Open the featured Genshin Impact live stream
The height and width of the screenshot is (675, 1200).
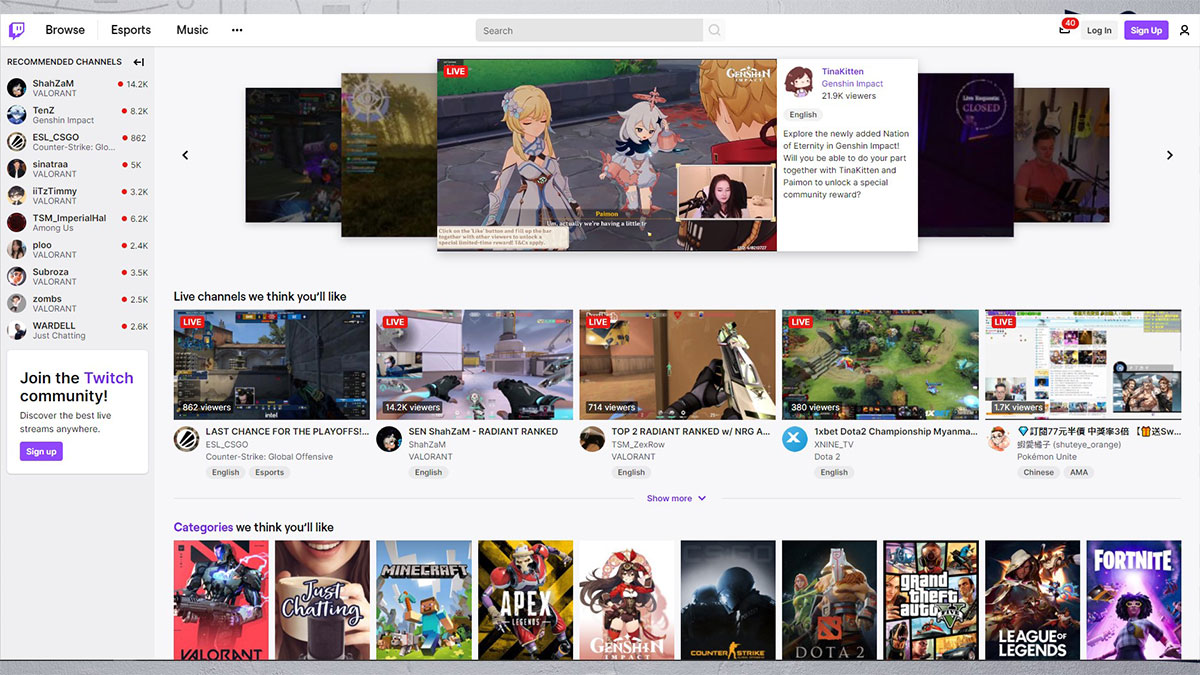[x=607, y=155]
